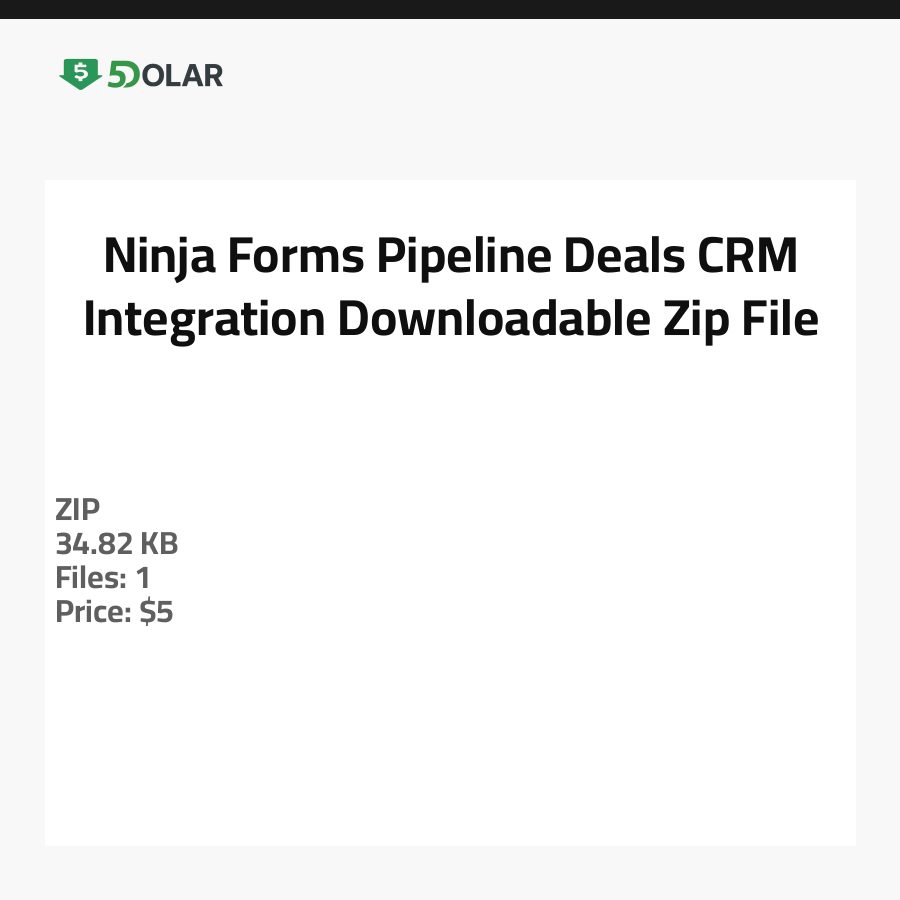Click the 34.82 KB file size text
This screenshot has width=900, height=900.
point(117,544)
